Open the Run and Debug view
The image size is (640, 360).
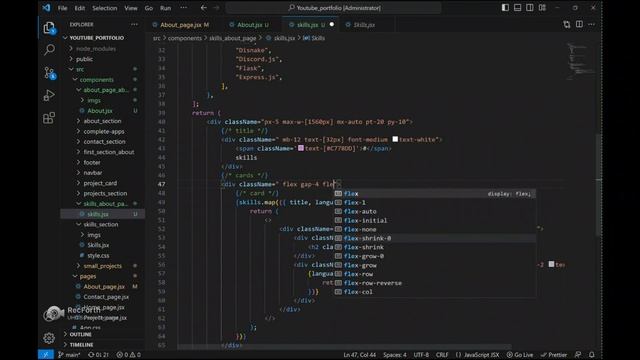[x=49, y=96]
